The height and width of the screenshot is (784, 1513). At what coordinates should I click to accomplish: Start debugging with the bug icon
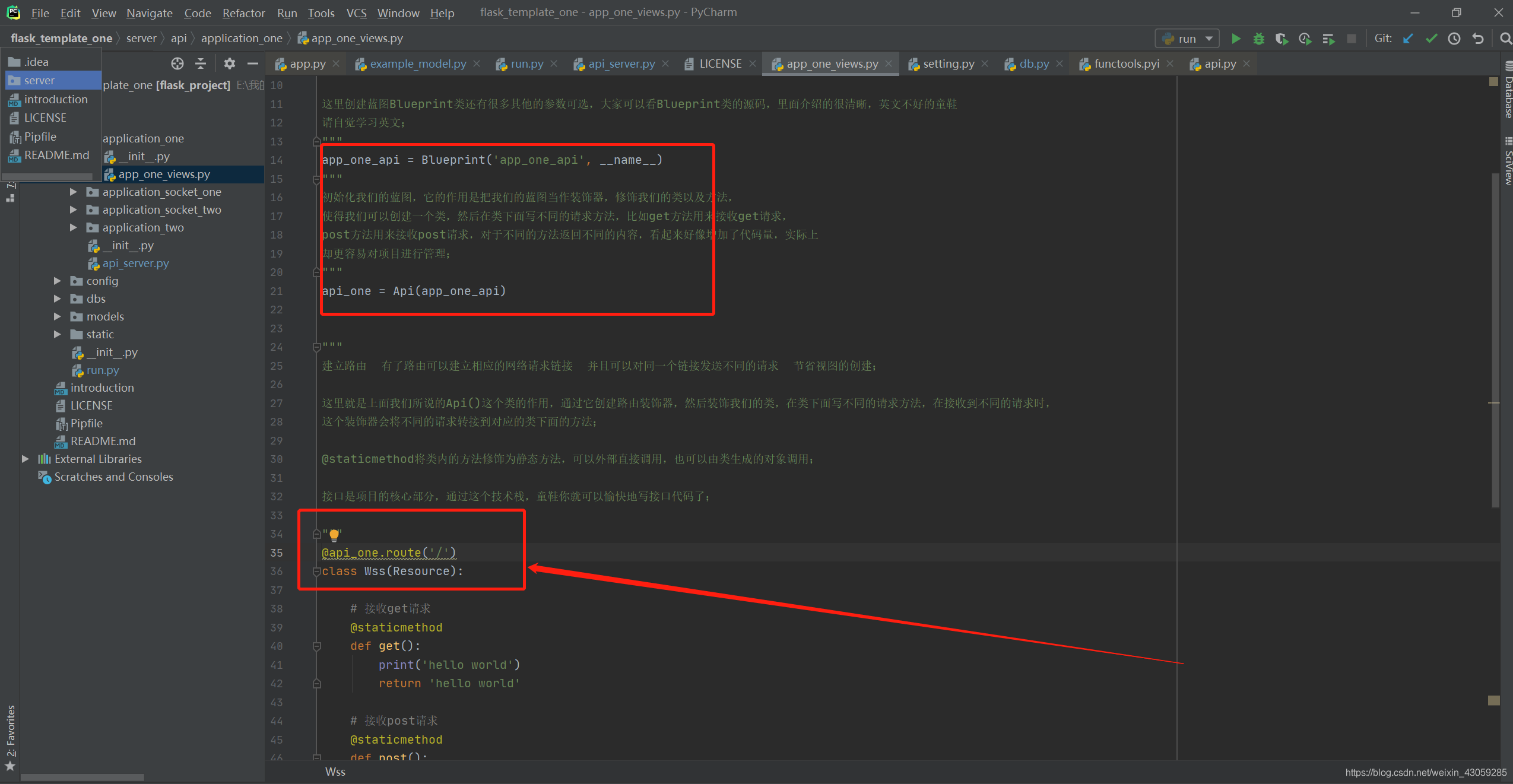[x=1259, y=38]
